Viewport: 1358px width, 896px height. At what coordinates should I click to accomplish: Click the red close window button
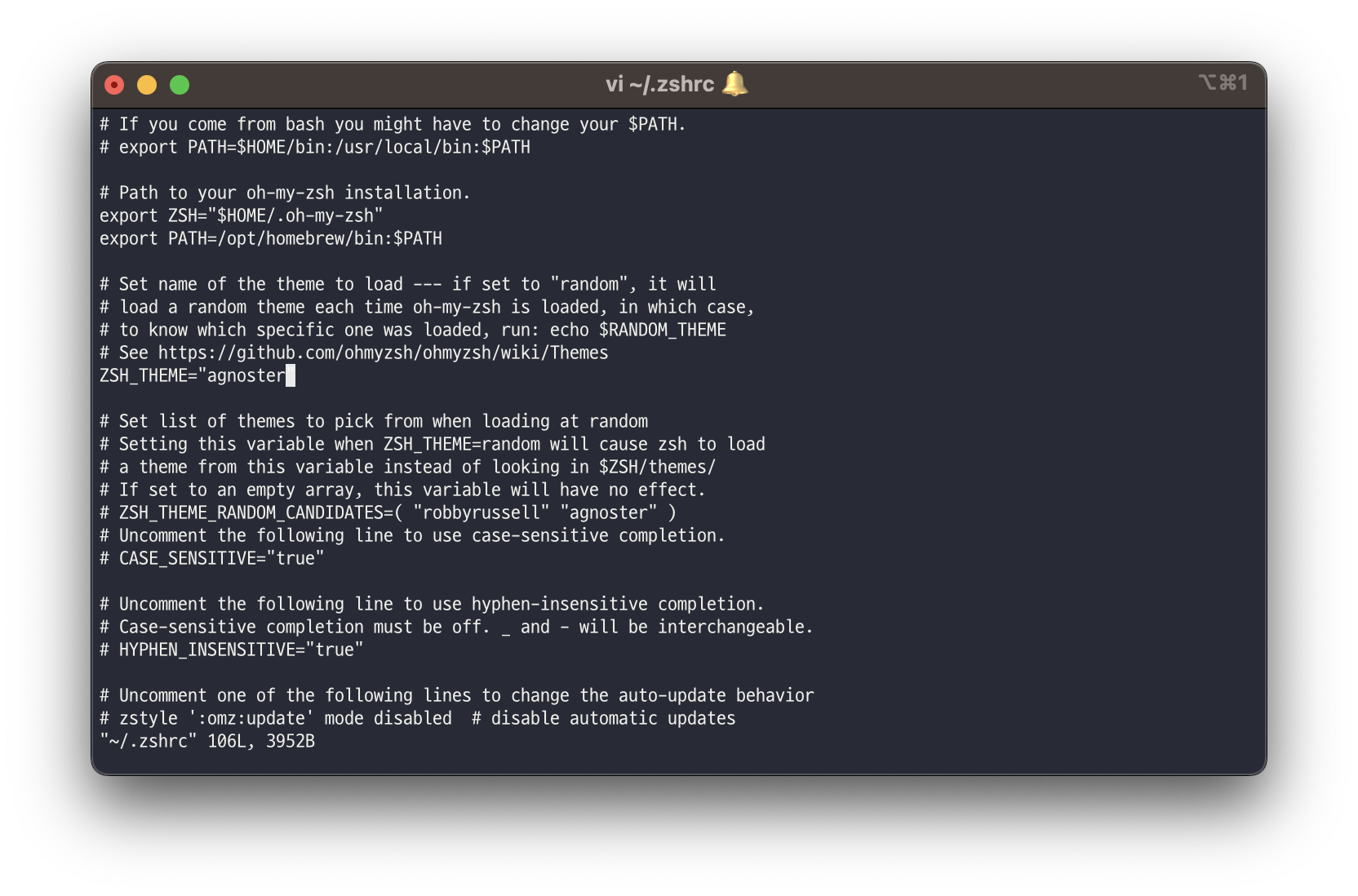pos(114,85)
